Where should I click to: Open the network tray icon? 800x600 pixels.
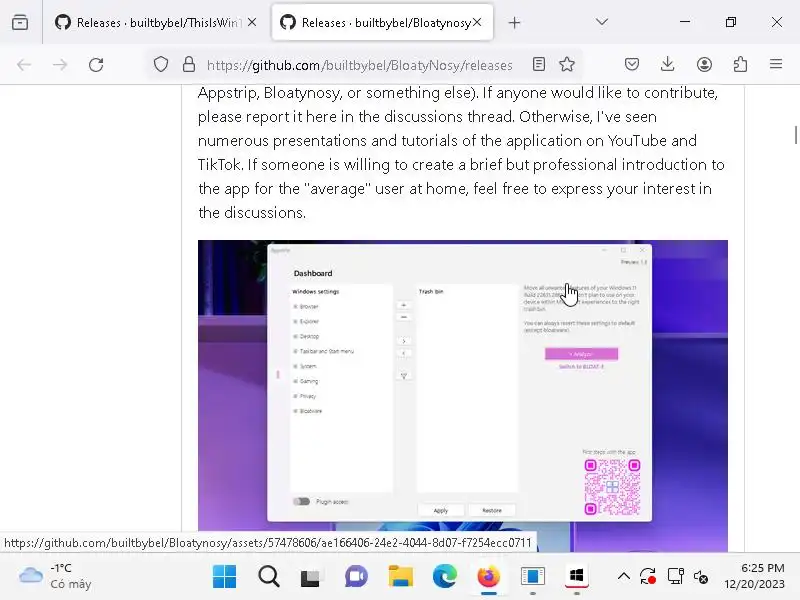[x=676, y=577]
